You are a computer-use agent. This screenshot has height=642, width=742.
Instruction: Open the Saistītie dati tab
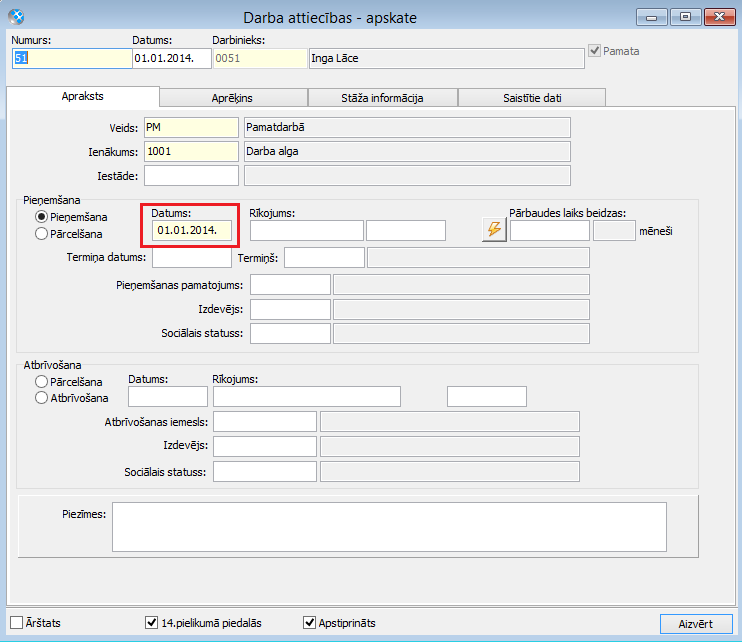pyautogui.click(x=532, y=98)
